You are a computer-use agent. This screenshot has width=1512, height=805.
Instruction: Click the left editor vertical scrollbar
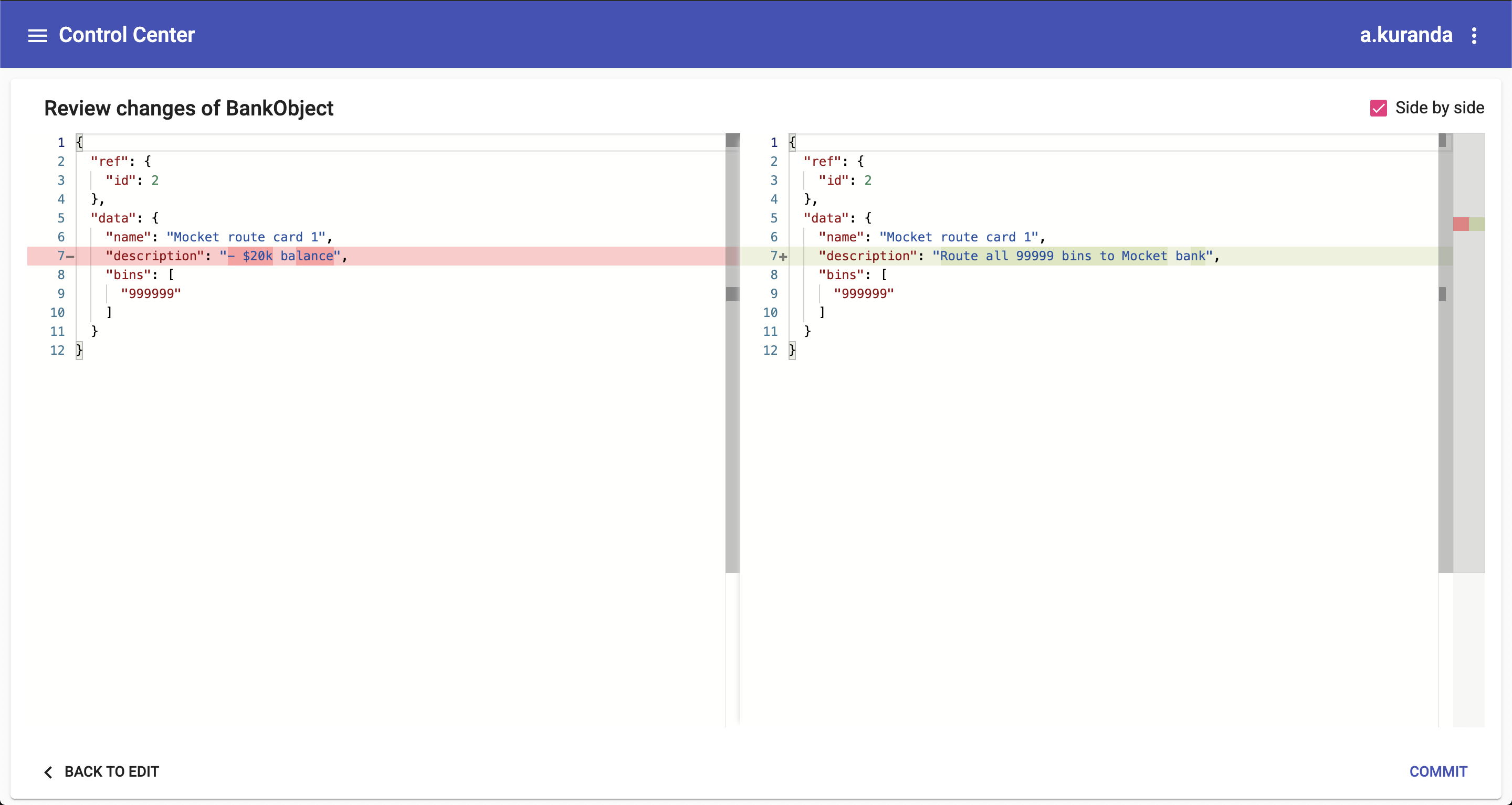(732, 353)
